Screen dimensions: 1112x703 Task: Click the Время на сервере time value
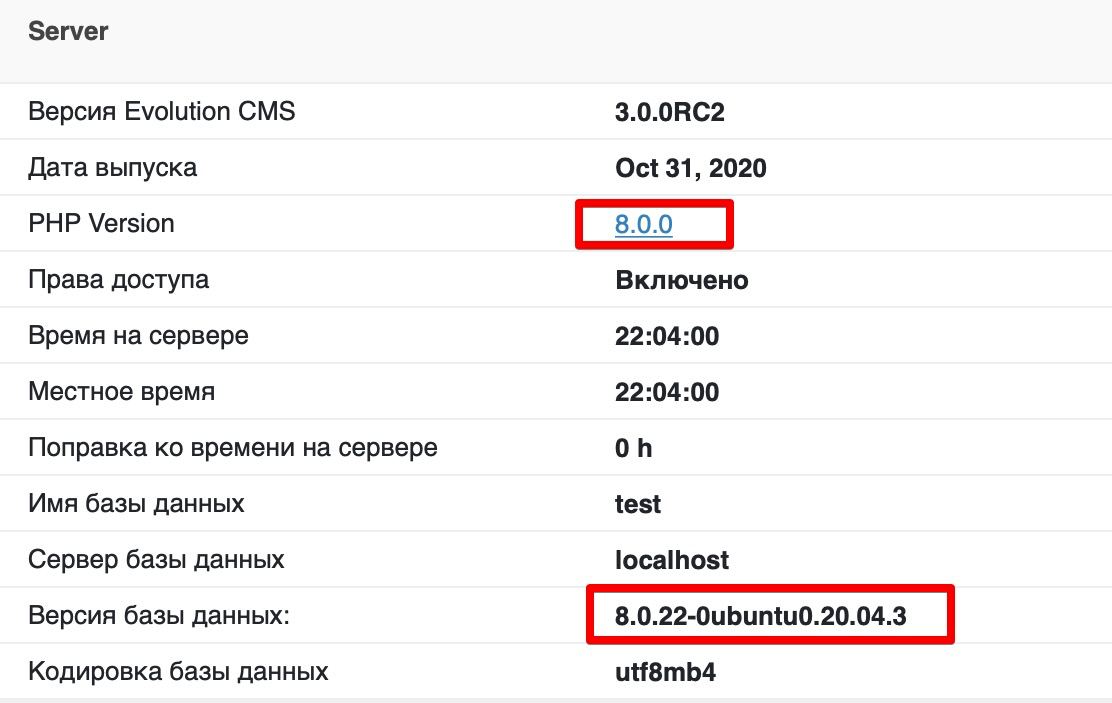tap(666, 336)
